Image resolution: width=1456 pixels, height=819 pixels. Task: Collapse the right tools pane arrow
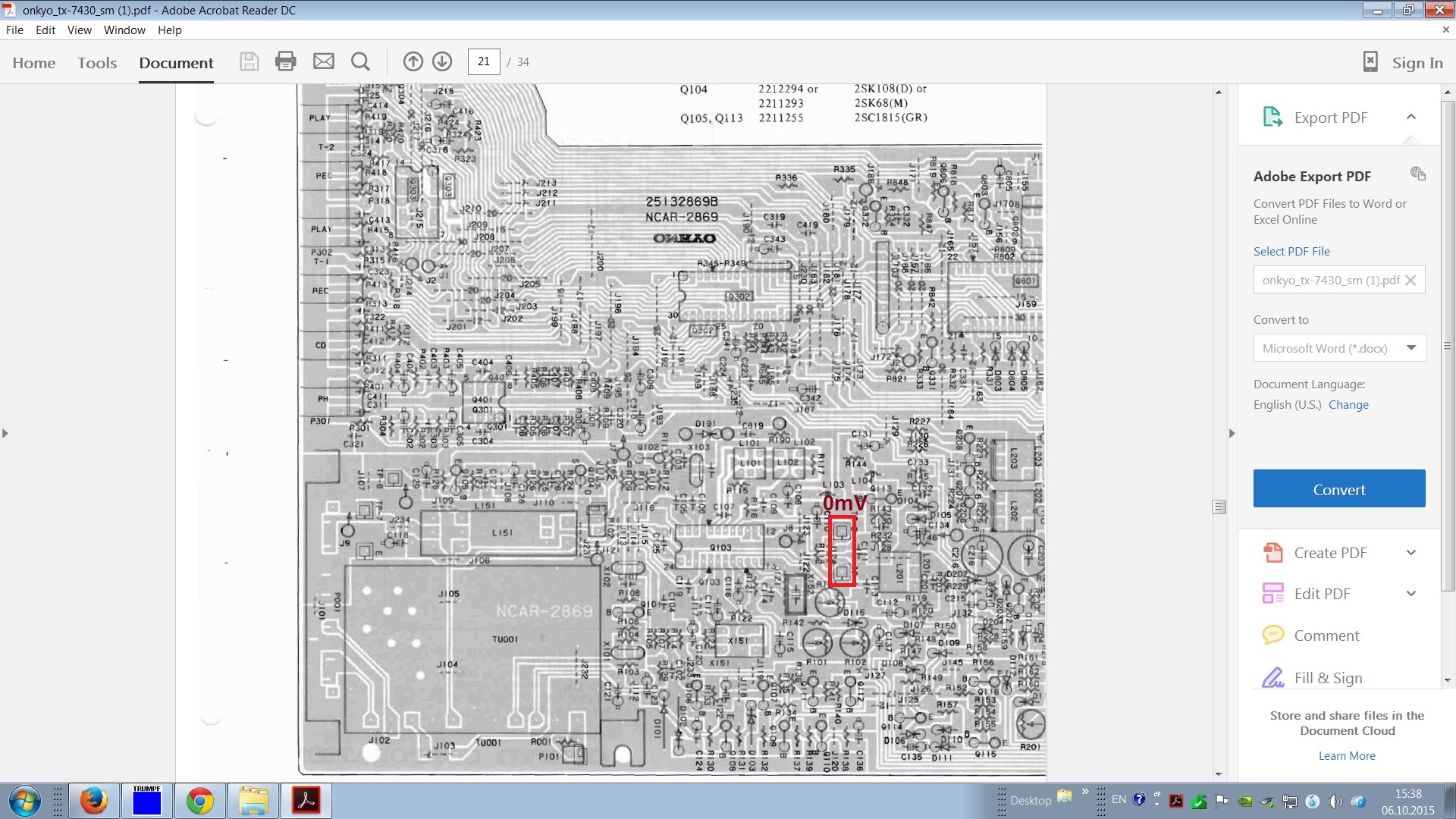coord(1232,433)
